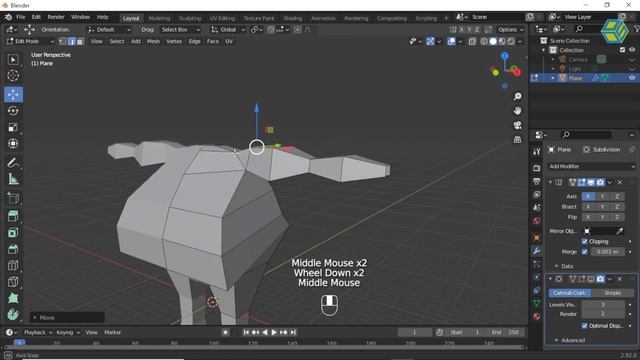Switch to the Sculpting workspace tab
The image size is (640, 360).
point(190,18)
